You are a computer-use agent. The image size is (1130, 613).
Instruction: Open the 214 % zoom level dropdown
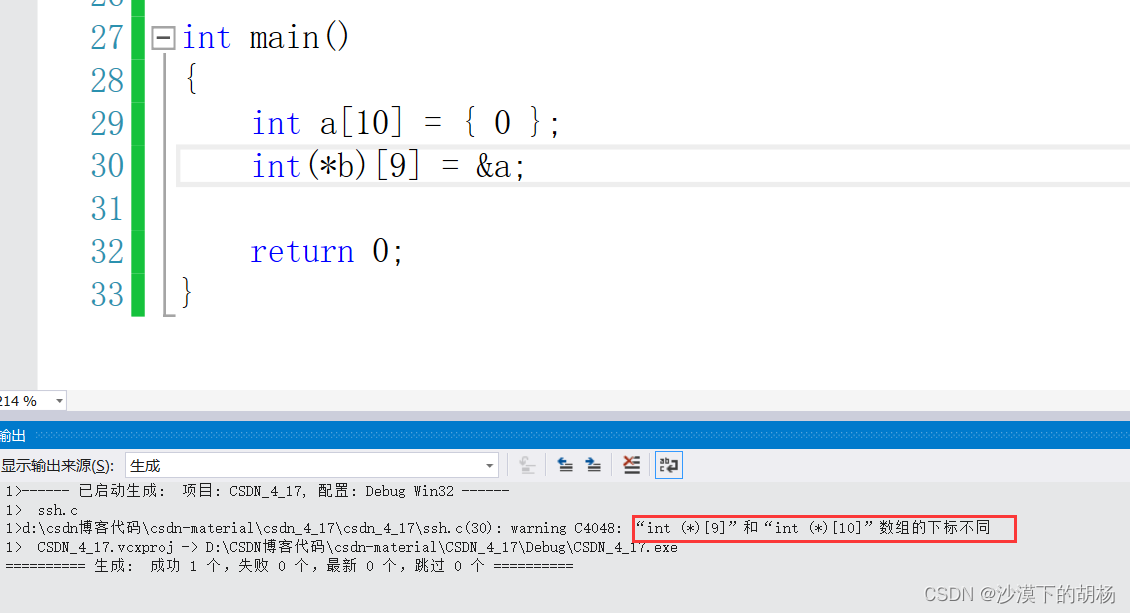point(59,401)
